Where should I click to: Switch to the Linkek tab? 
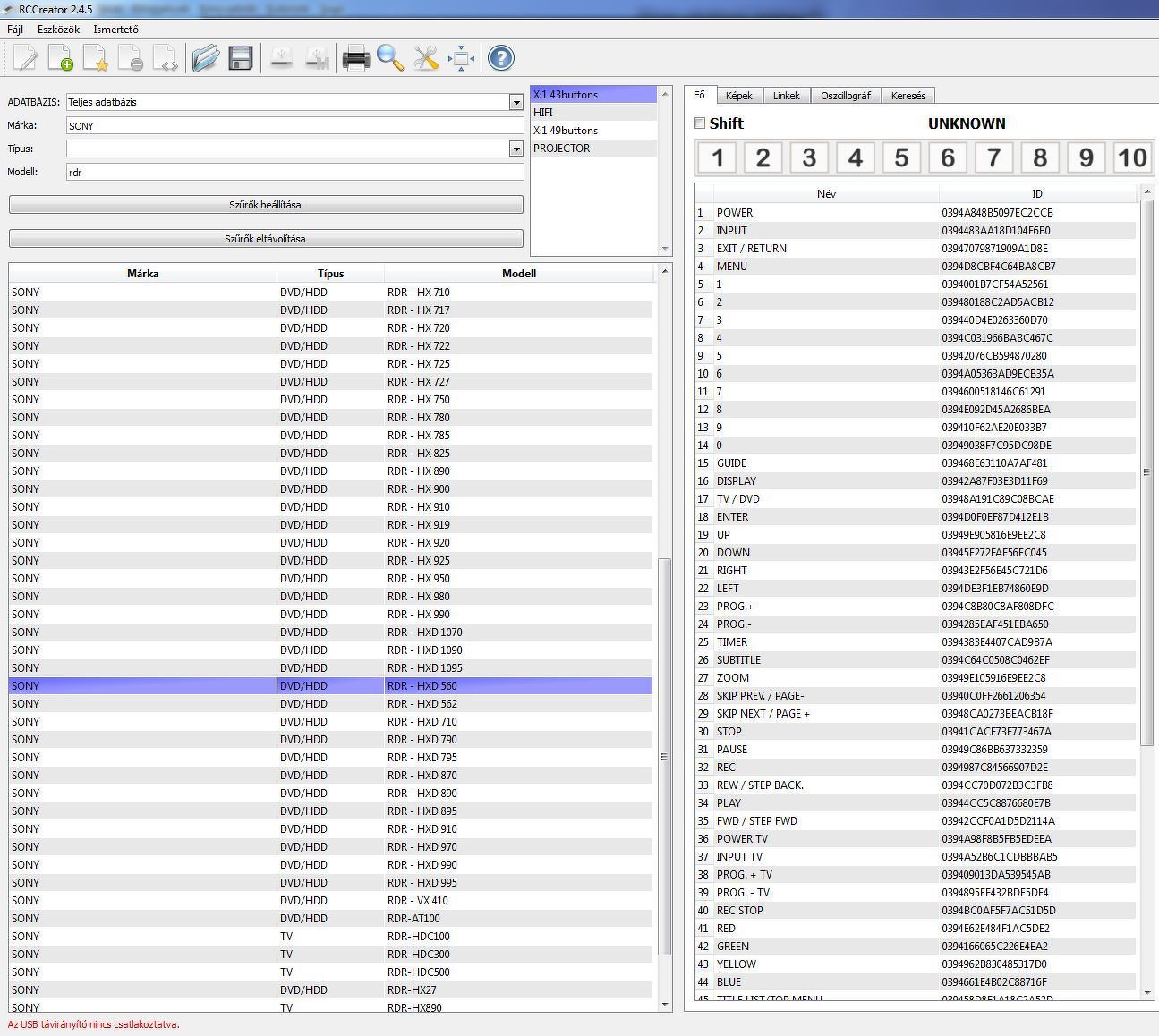[787, 96]
